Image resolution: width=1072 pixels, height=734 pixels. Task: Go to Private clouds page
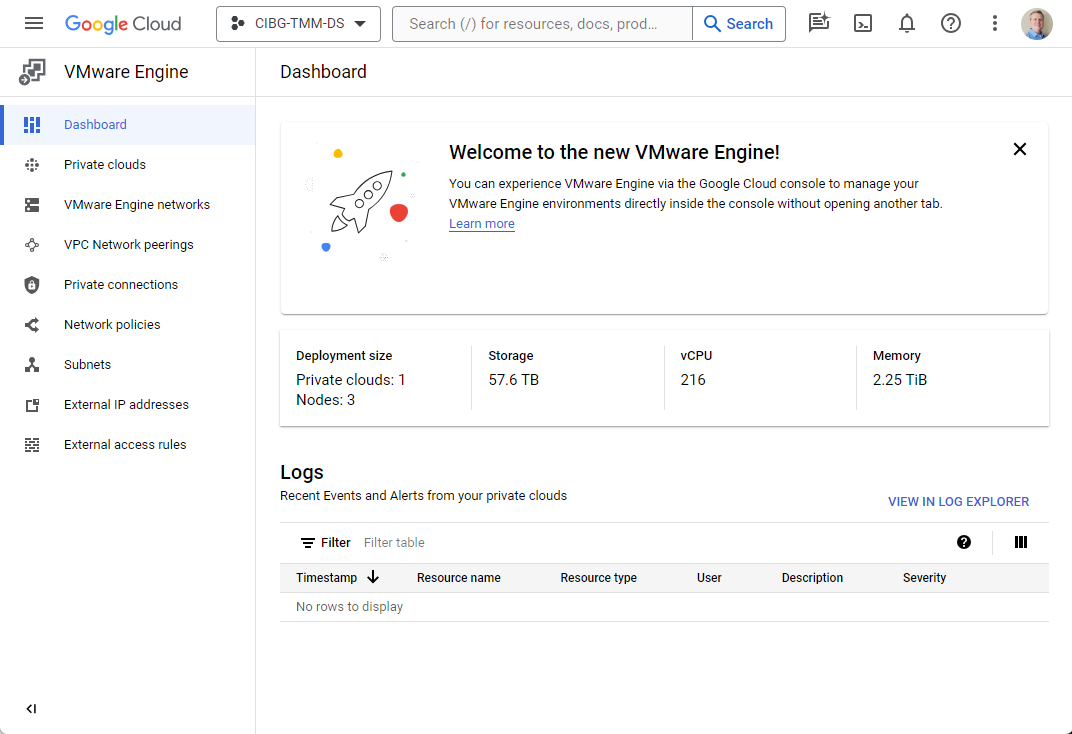point(105,165)
